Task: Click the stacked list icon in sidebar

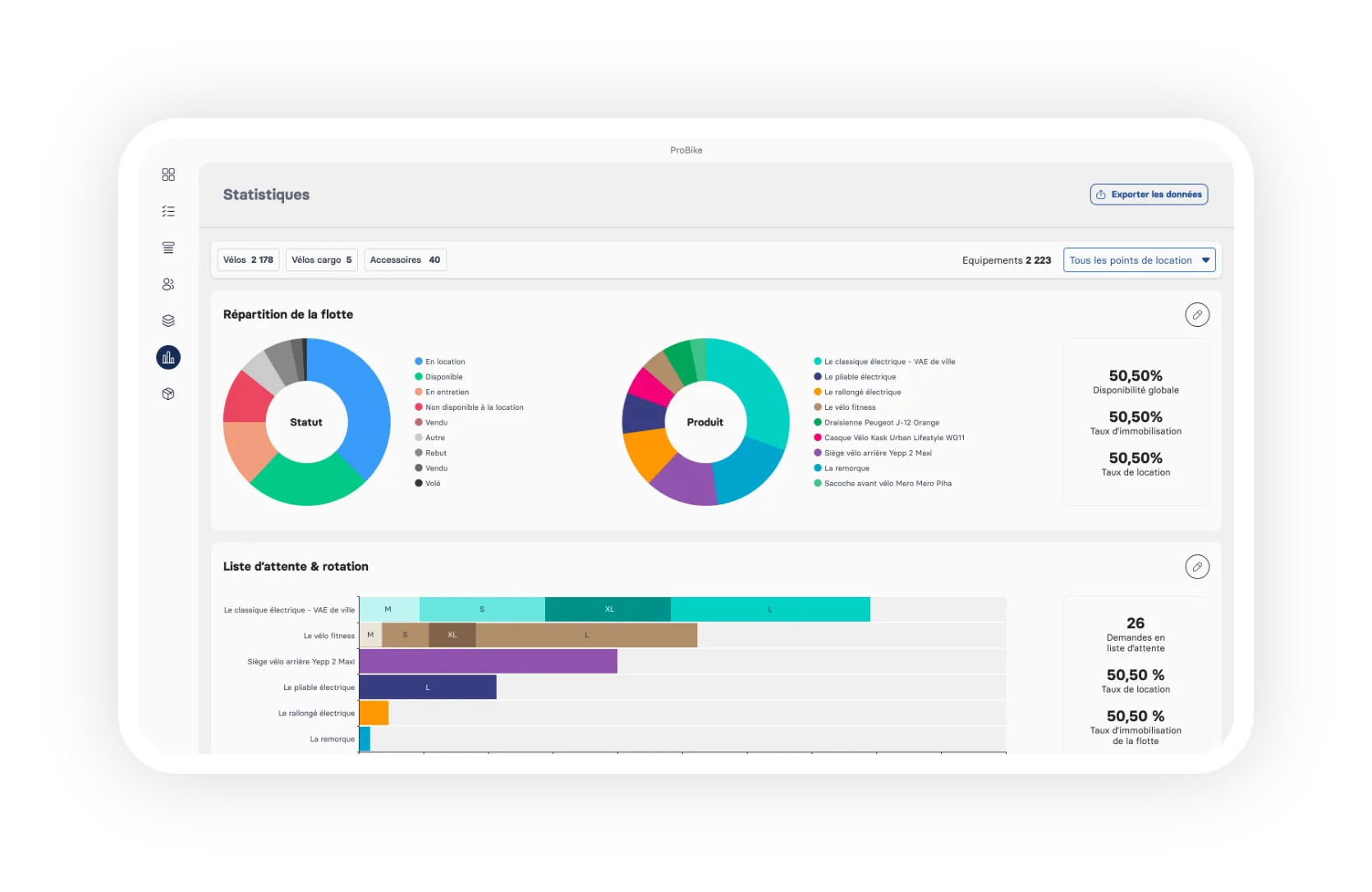Action: point(168,248)
